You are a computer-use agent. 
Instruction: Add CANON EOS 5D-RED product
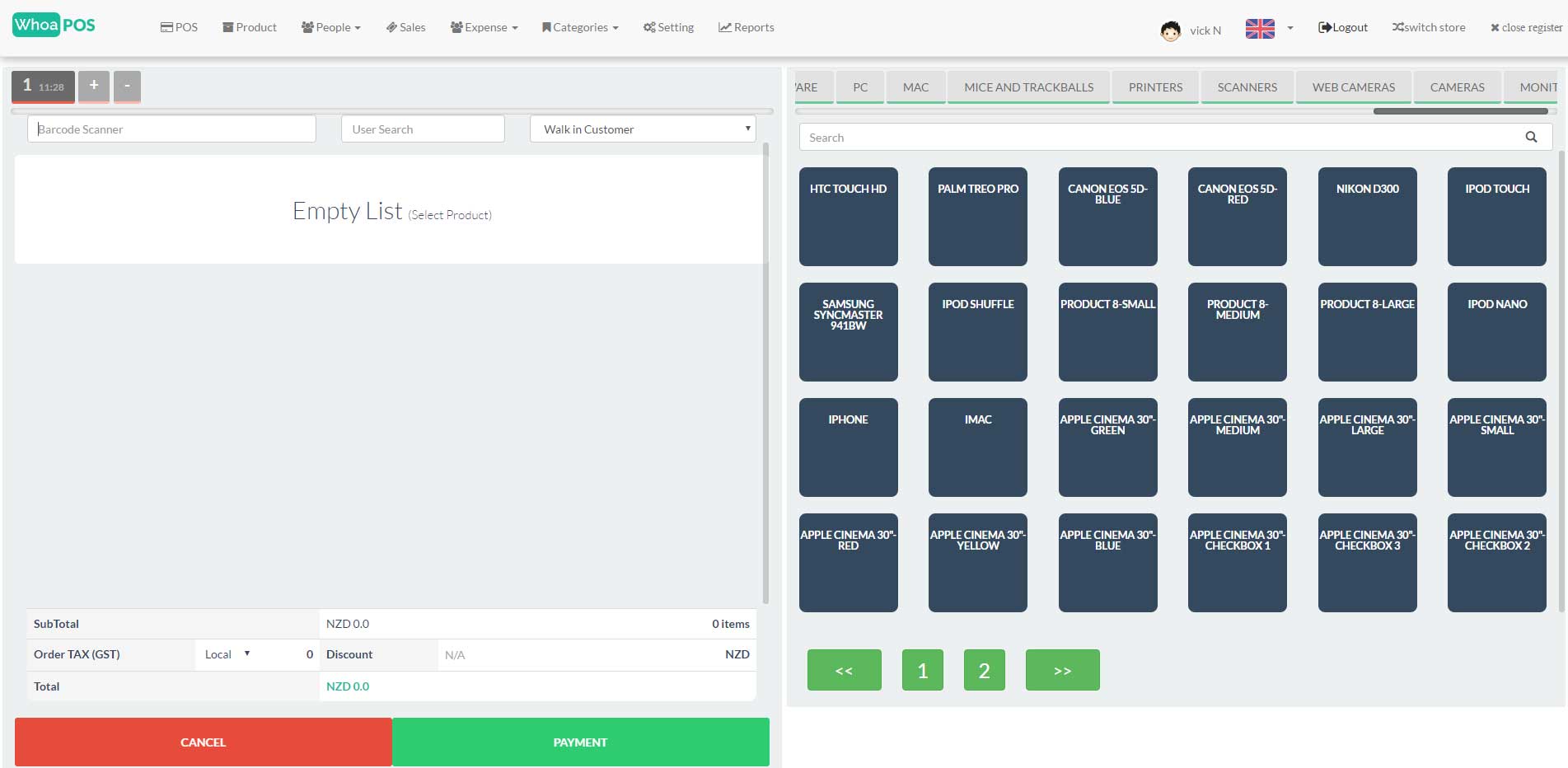pos(1237,217)
